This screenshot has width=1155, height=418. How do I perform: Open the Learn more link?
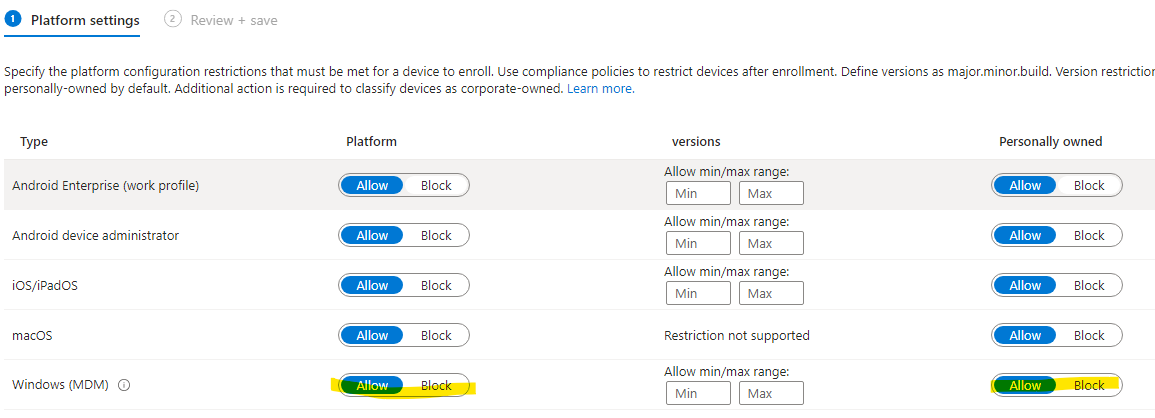(600, 88)
